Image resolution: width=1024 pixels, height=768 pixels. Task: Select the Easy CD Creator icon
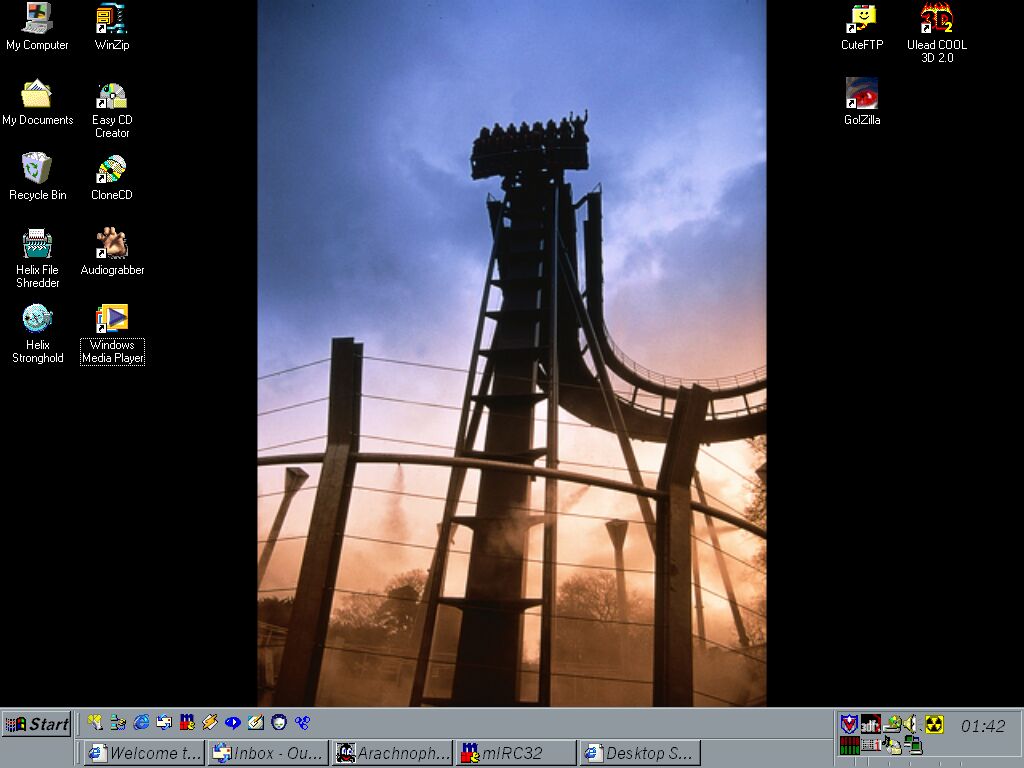click(x=112, y=96)
